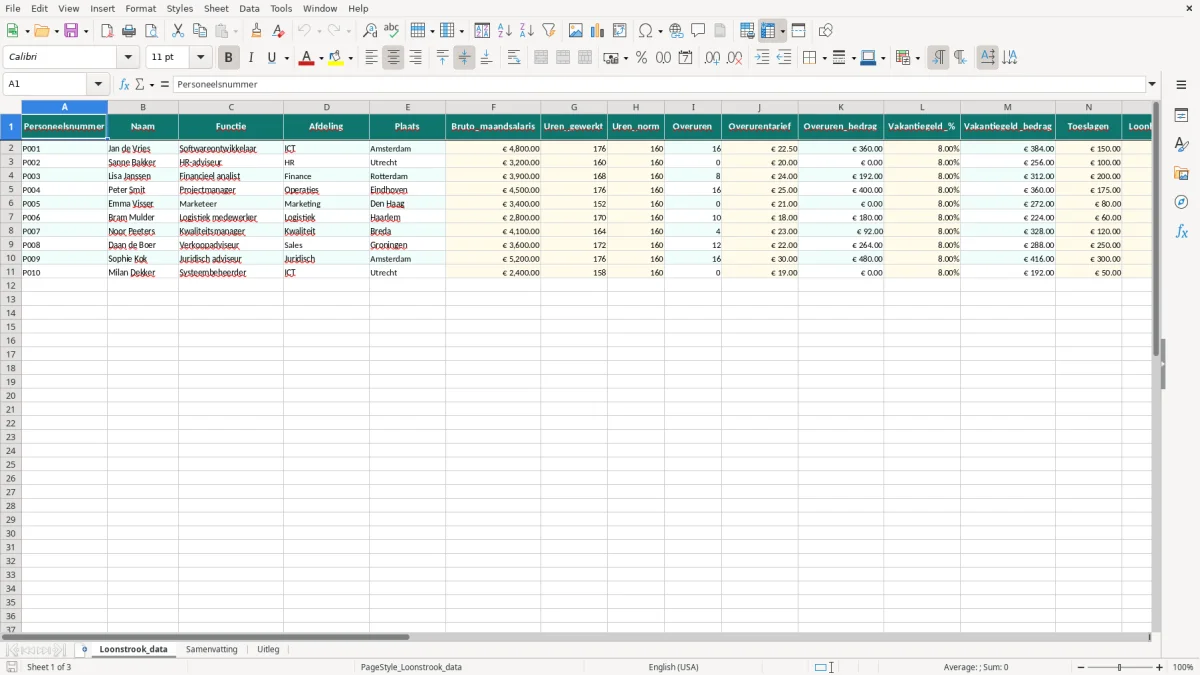Viewport: 1200px width, 675px height.
Task: Click the Clear Direct Formatting icon
Action: pos(278,31)
